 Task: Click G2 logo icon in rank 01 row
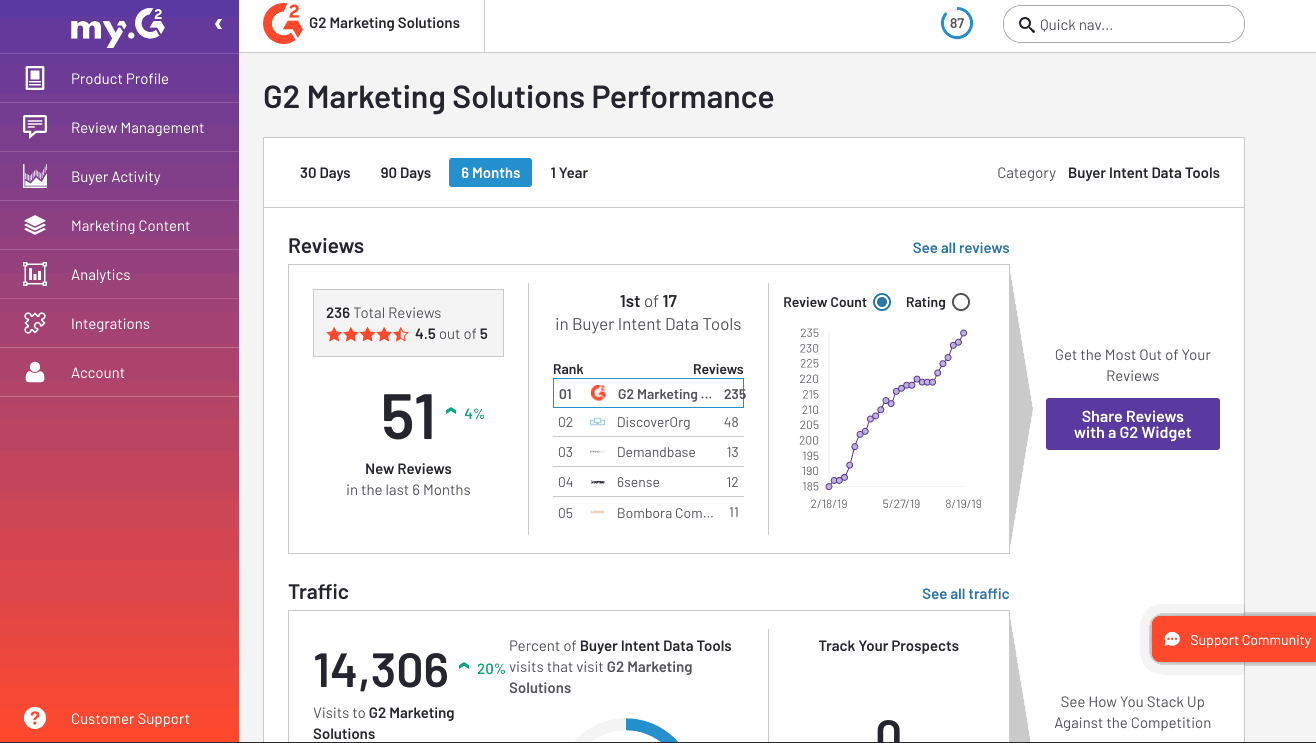click(598, 393)
